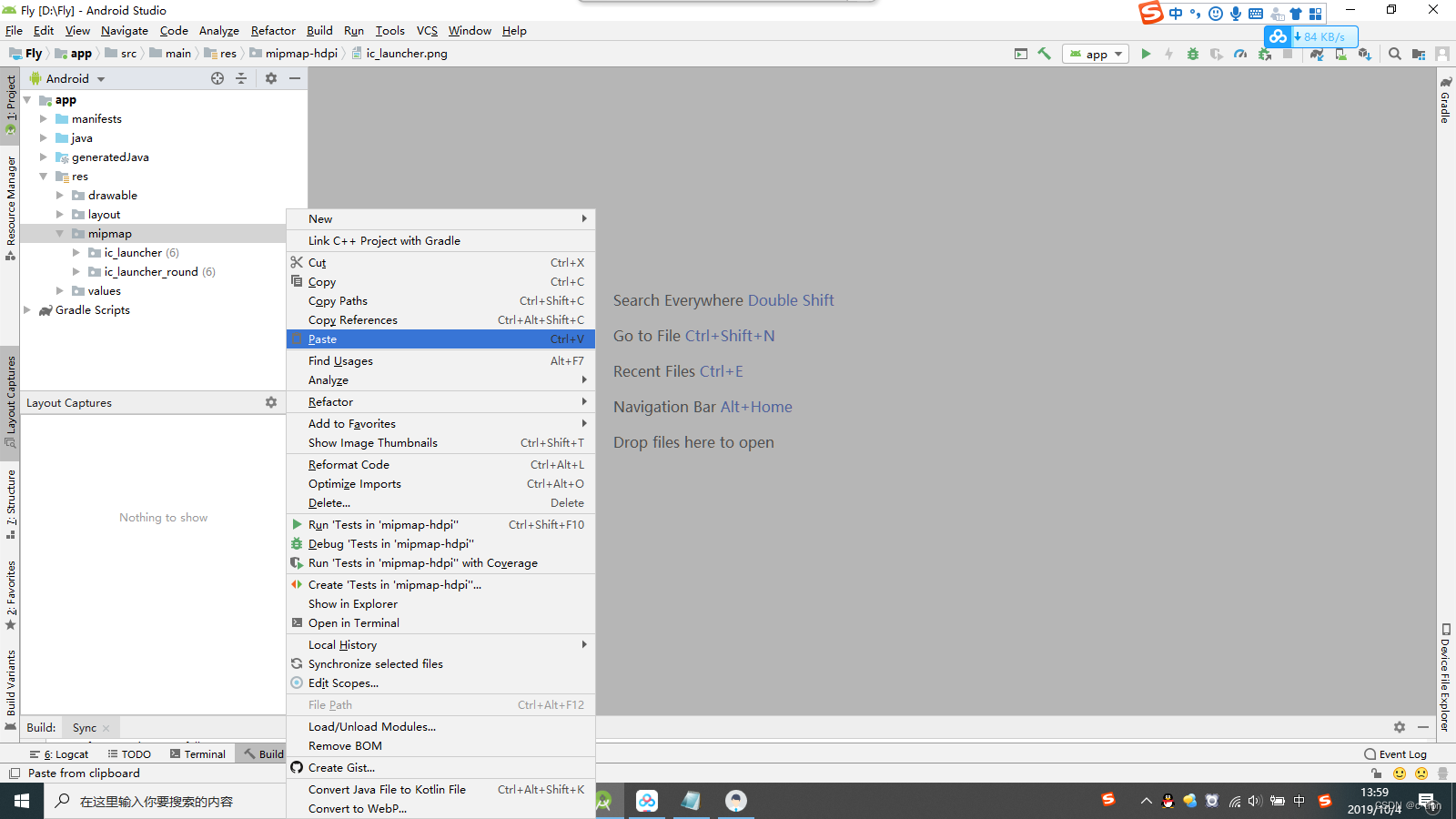1456x819 pixels.
Task: Click the window icon left of hammer
Action: coord(1021,54)
